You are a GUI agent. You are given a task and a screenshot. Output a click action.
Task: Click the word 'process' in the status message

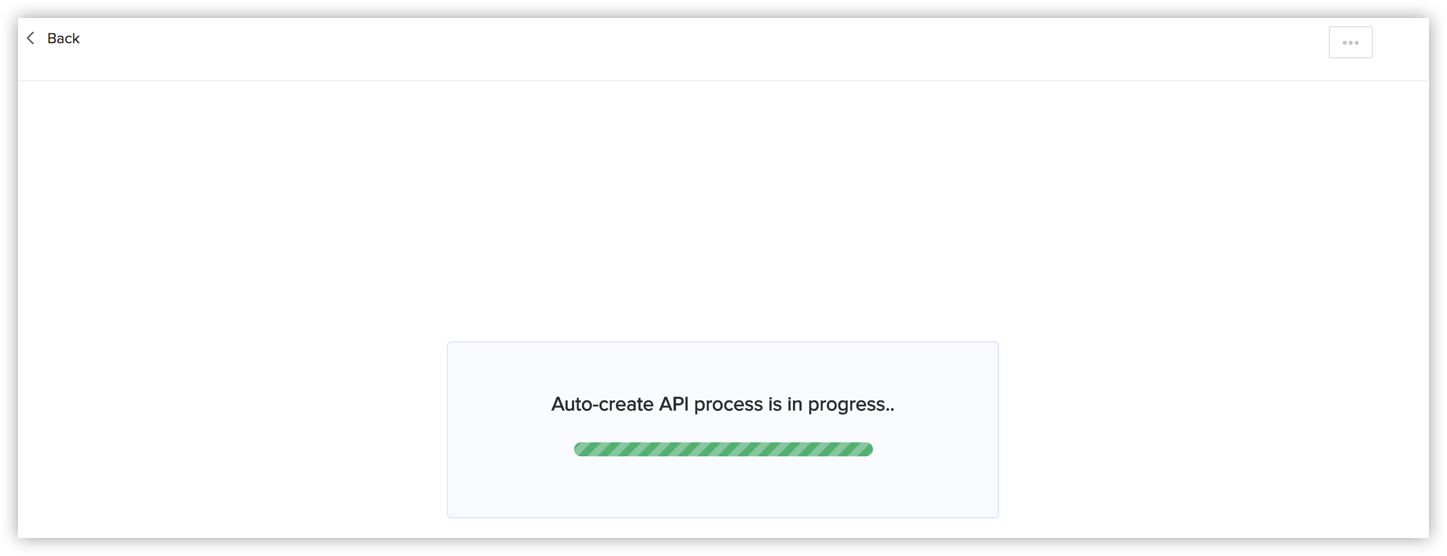[729, 404]
